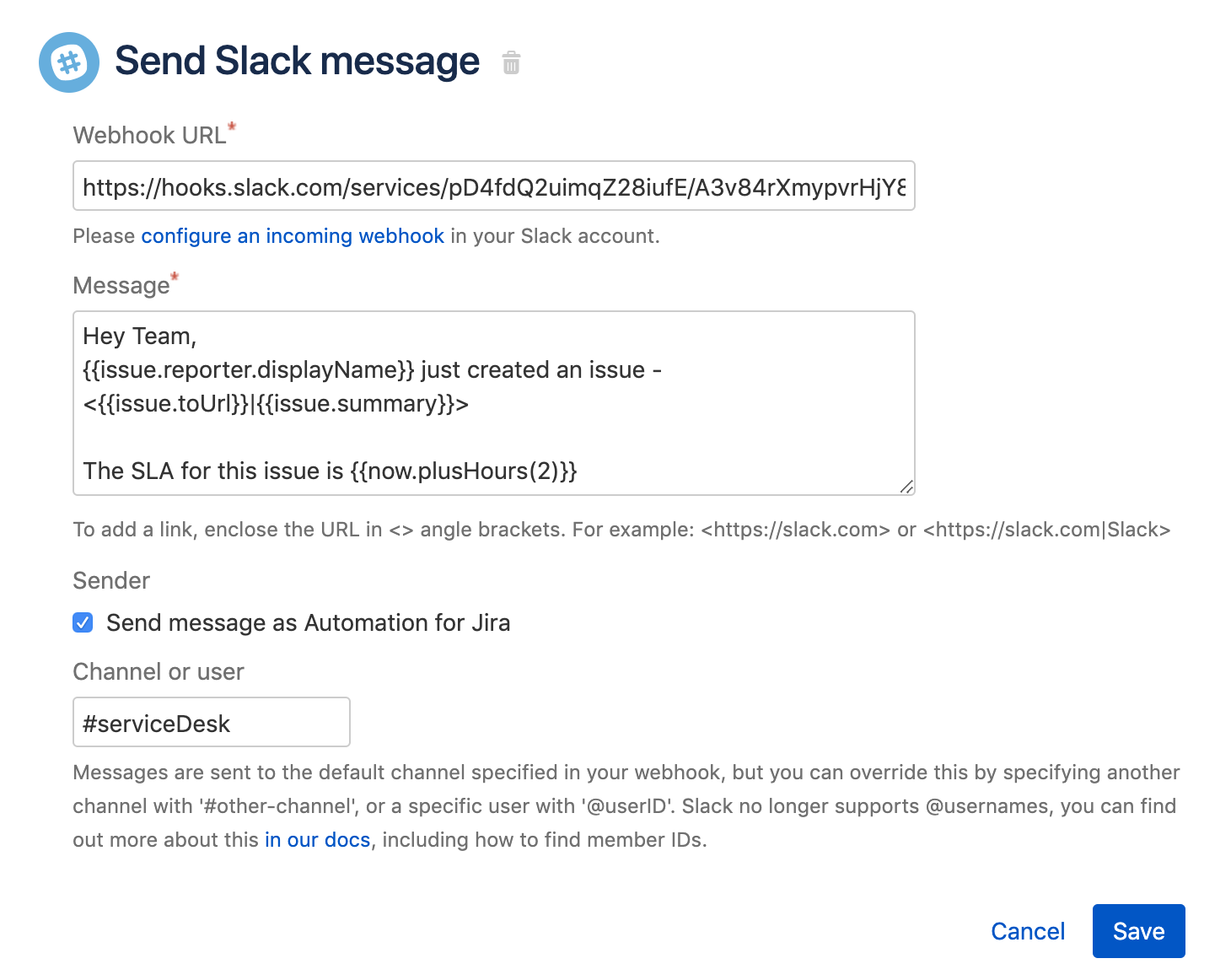Image resolution: width=1231 pixels, height=980 pixels.
Task: Uncheck the Send message as Automation checkbox
Action: pos(83,623)
